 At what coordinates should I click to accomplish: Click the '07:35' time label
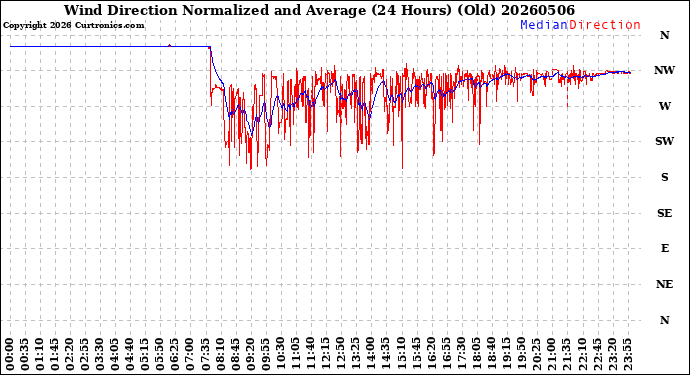206,355
